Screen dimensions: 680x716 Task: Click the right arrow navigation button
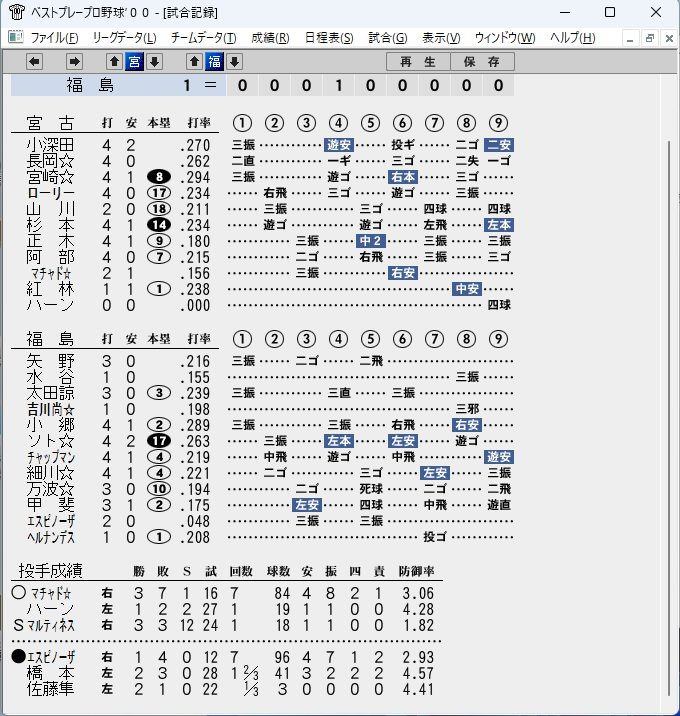[x=74, y=61]
